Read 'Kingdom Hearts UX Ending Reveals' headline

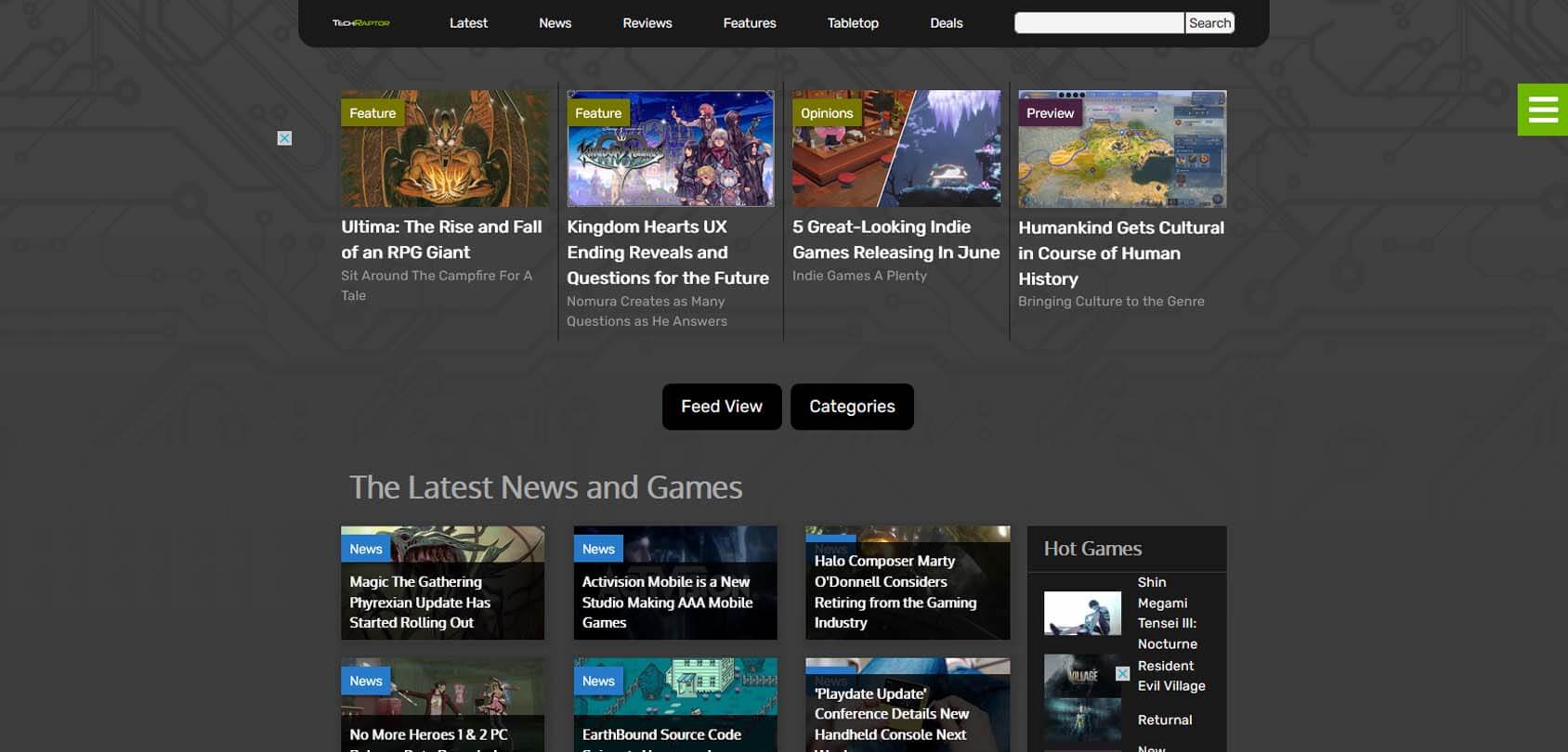click(668, 253)
